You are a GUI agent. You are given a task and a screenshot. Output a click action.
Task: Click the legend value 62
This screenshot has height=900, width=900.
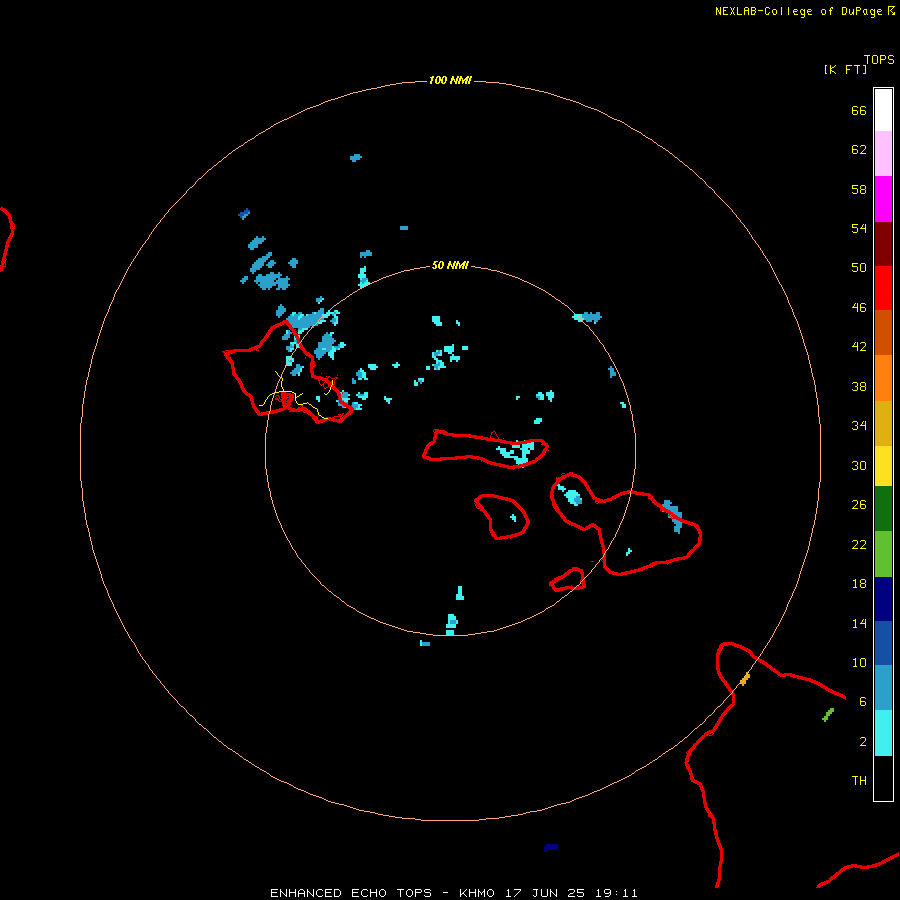(x=859, y=150)
